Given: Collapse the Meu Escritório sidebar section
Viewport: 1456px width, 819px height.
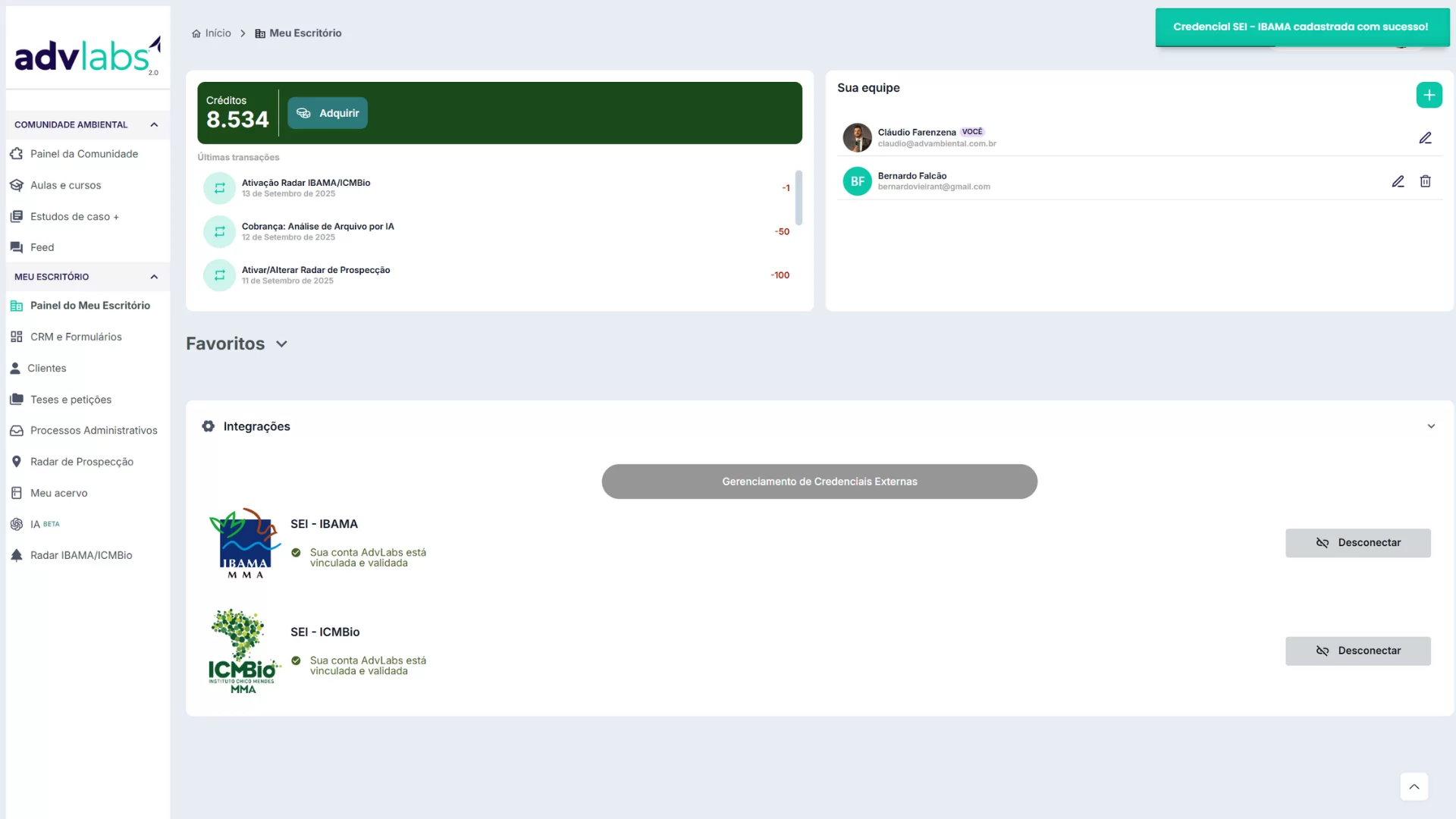Looking at the screenshot, I should coord(154,277).
